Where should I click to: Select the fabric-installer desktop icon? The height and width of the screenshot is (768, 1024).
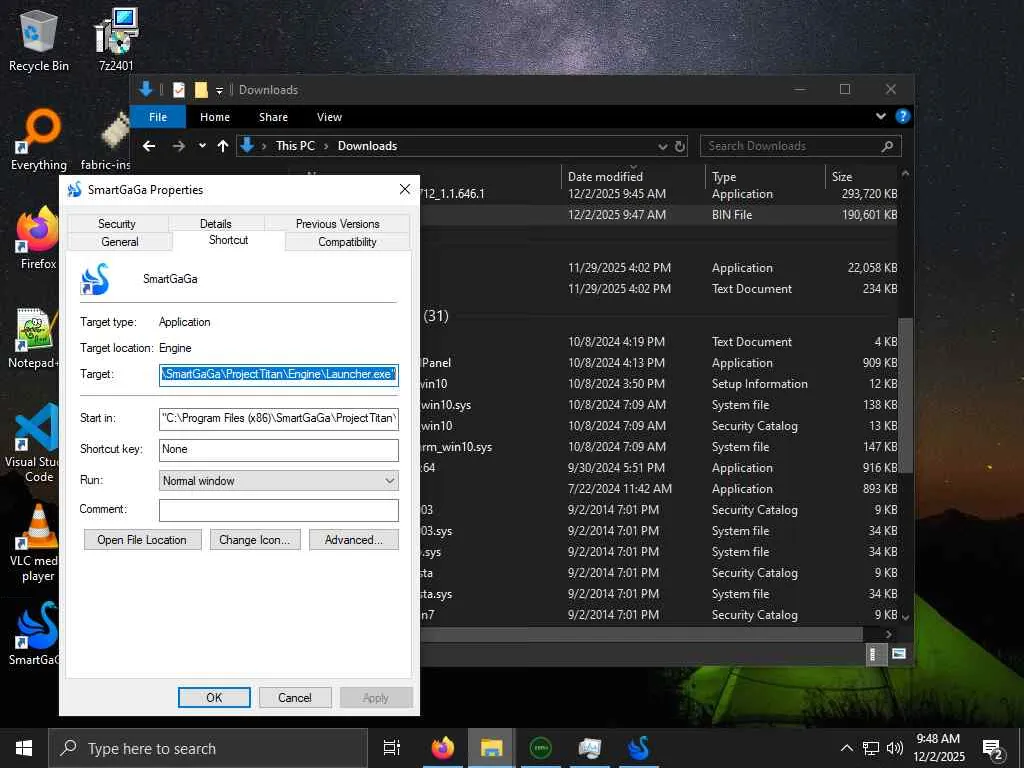click(x=108, y=139)
